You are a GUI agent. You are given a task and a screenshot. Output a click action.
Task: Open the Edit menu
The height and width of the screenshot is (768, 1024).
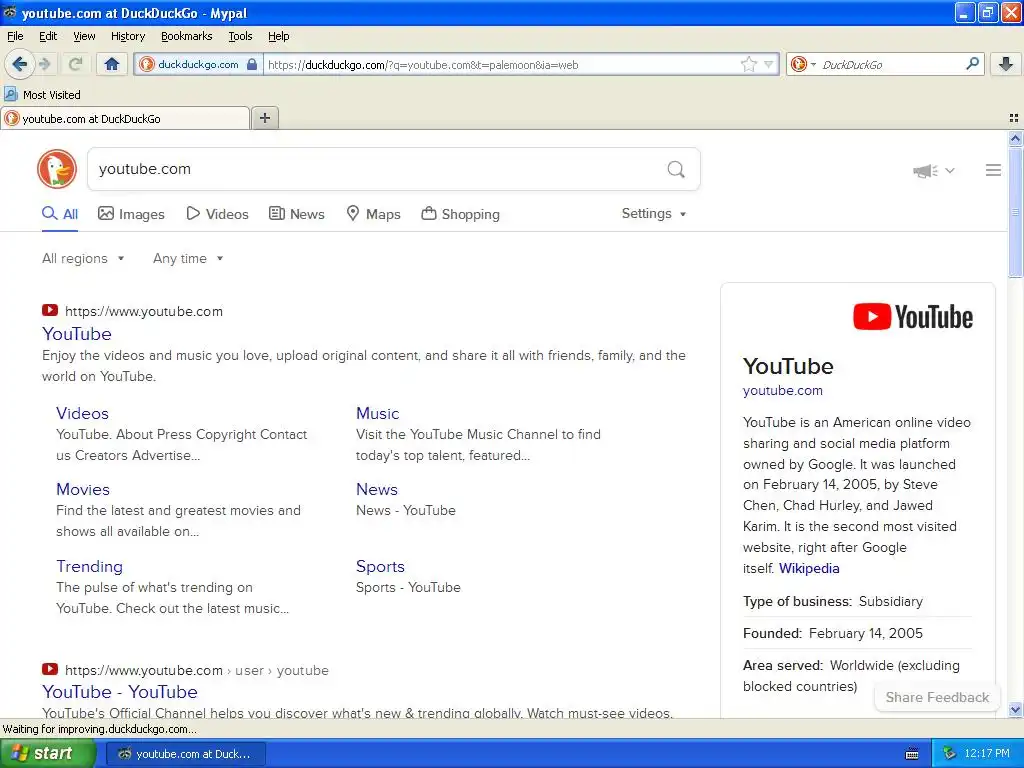pos(48,36)
